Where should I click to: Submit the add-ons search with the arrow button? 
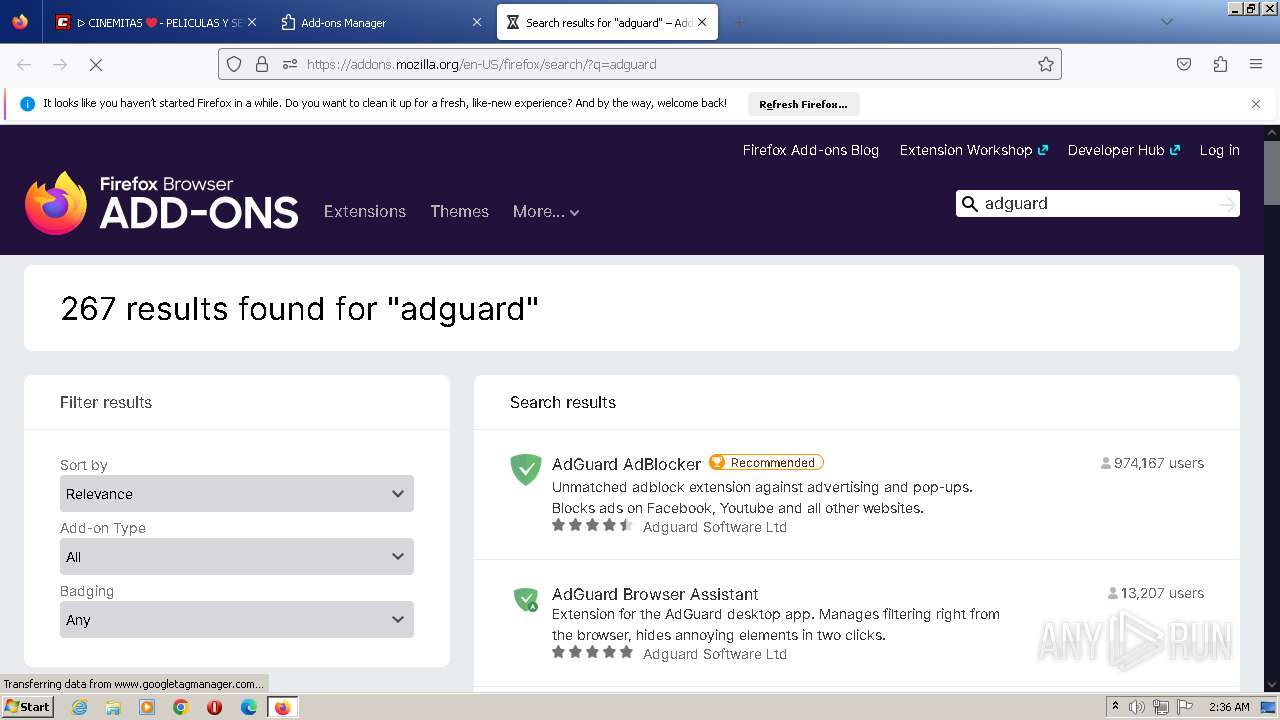coord(1227,204)
